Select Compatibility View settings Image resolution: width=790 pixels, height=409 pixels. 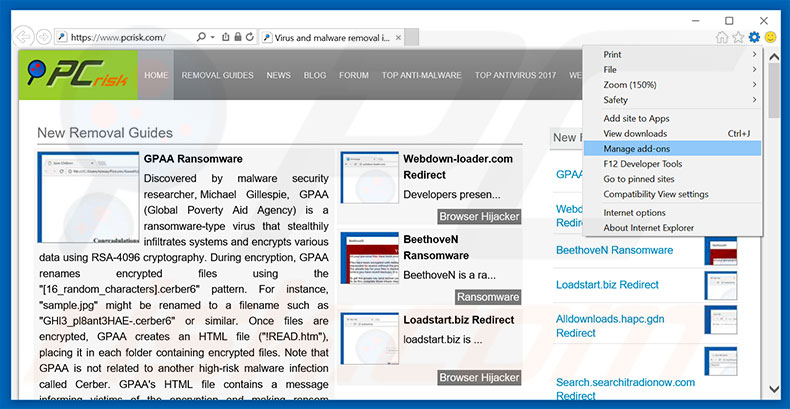click(672, 194)
